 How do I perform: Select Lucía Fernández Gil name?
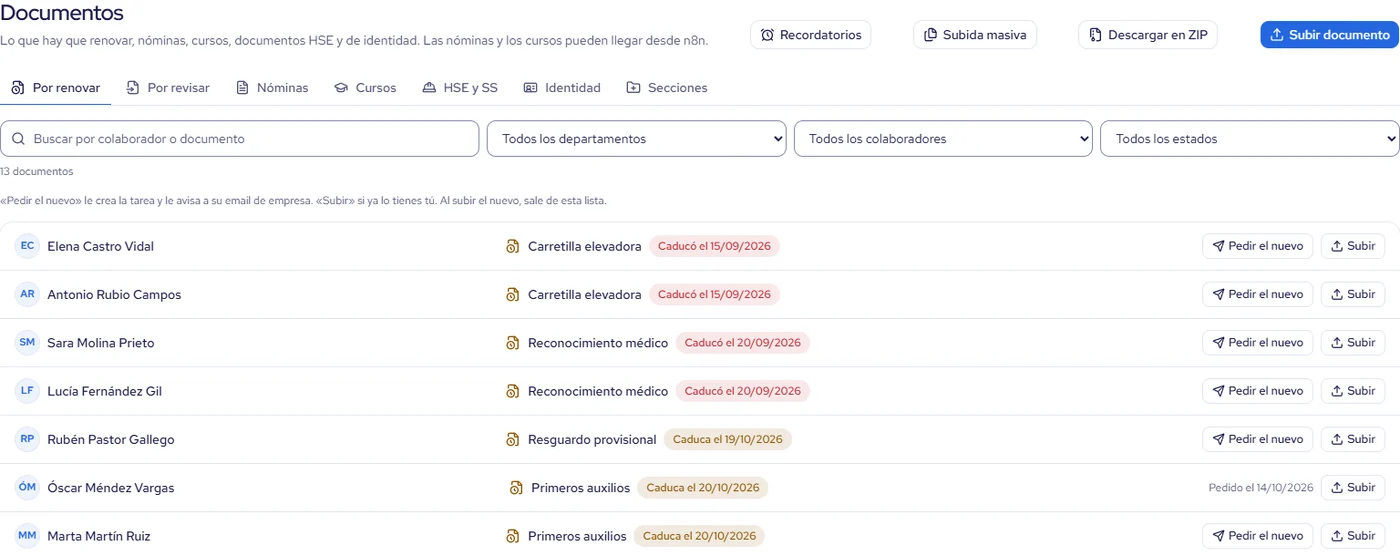pyautogui.click(x=104, y=391)
